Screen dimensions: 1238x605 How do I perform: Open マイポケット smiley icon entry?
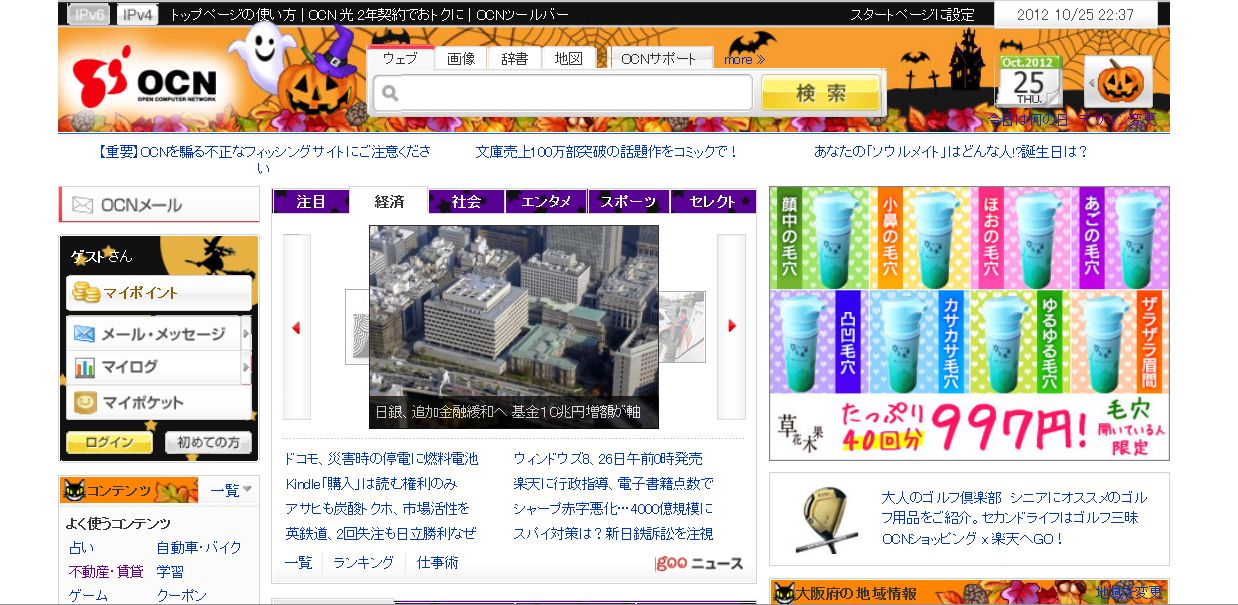159,402
